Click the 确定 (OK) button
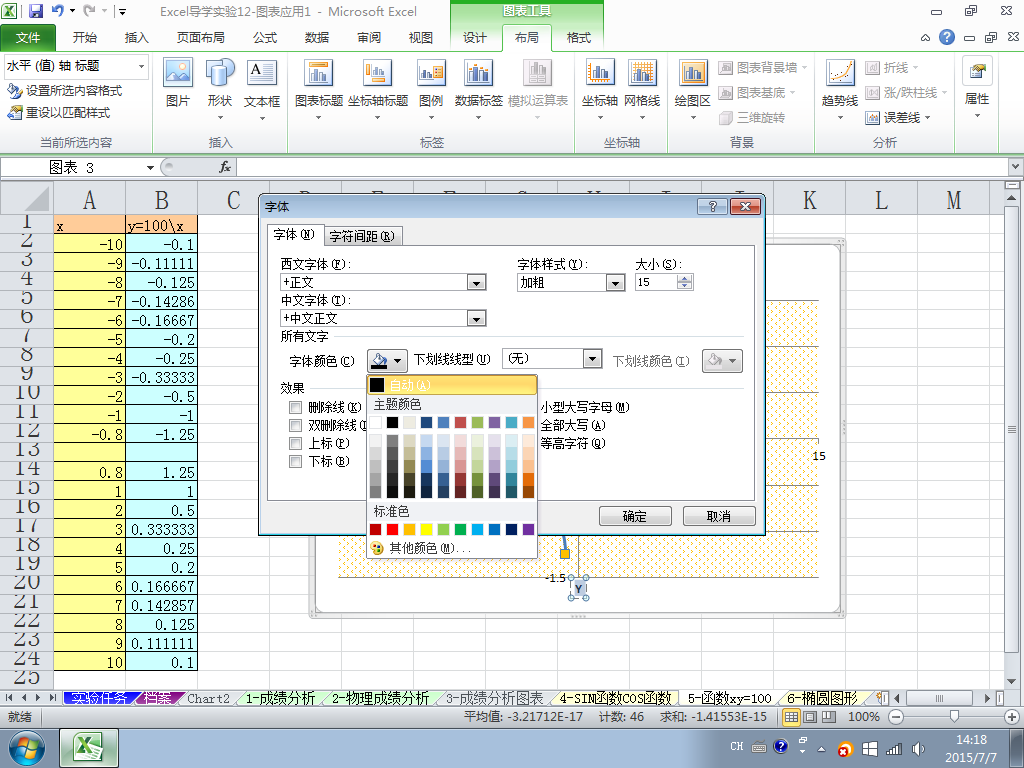Image resolution: width=1024 pixels, height=768 pixels. [x=634, y=516]
